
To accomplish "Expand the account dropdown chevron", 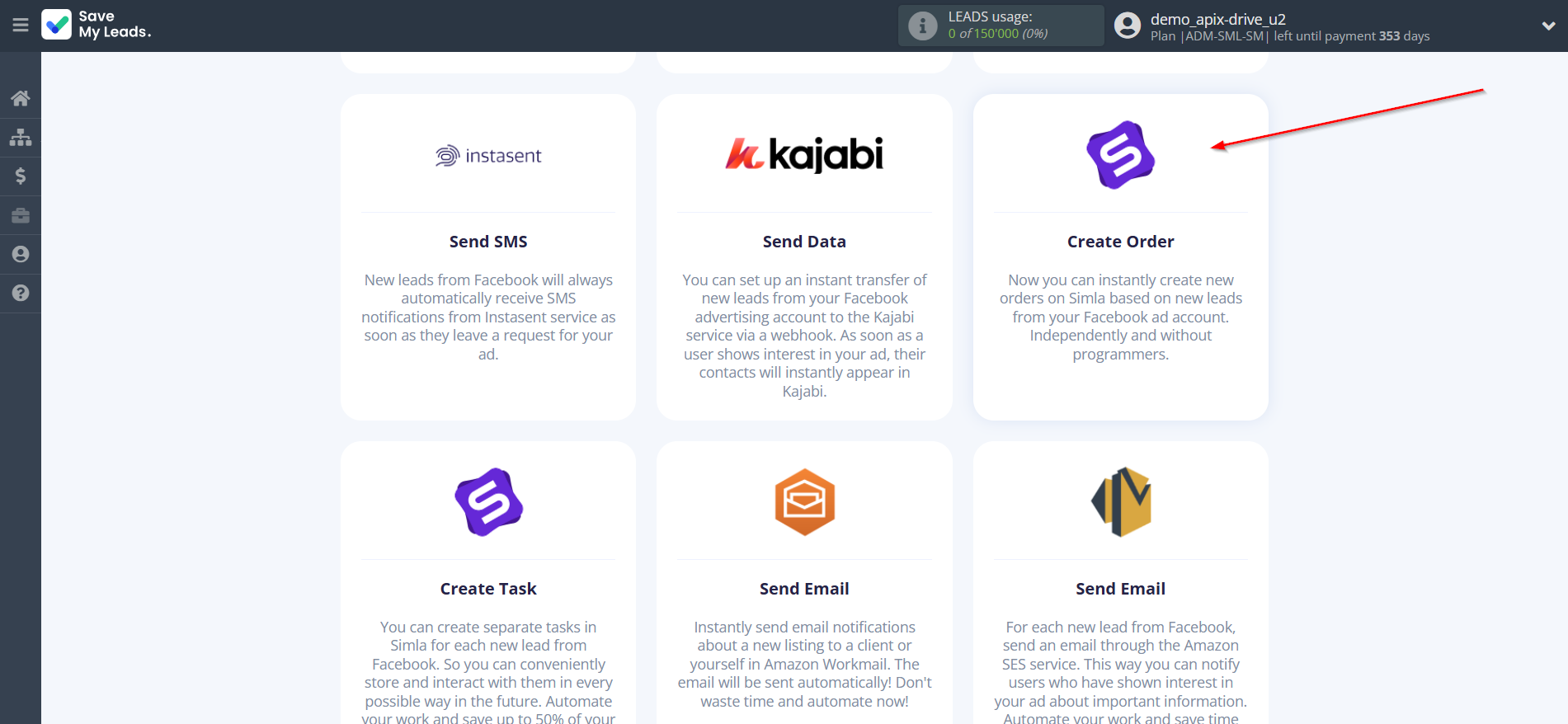I will point(1548,26).
